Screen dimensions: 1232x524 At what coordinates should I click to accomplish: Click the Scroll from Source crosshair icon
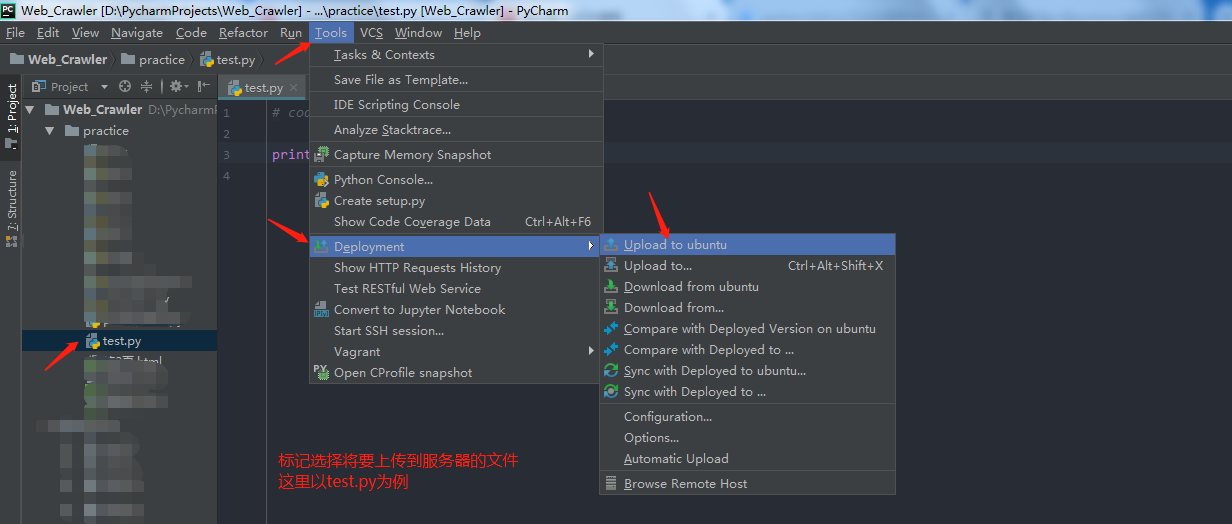point(125,87)
